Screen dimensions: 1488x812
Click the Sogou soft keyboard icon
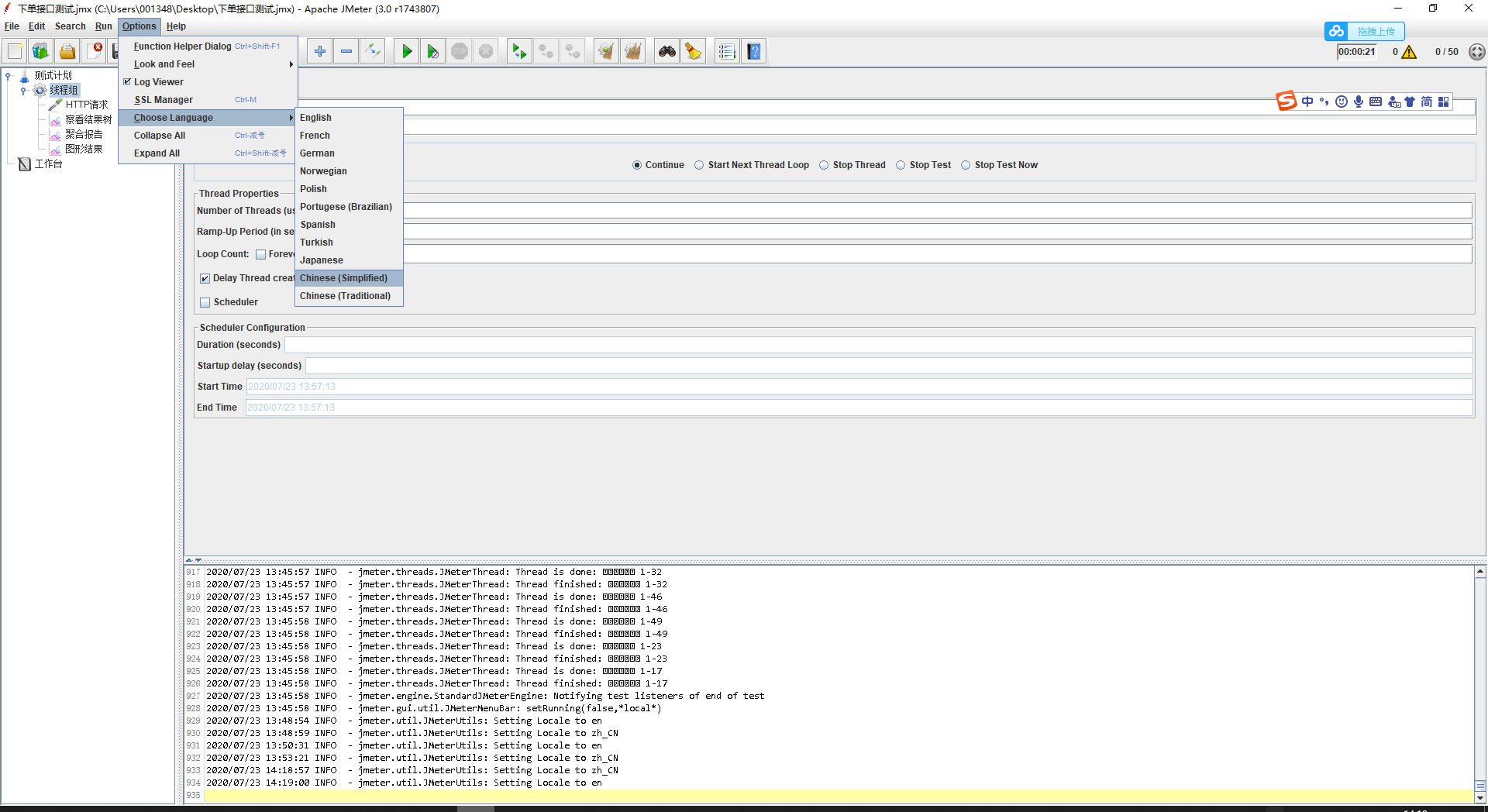point(1376,101)
